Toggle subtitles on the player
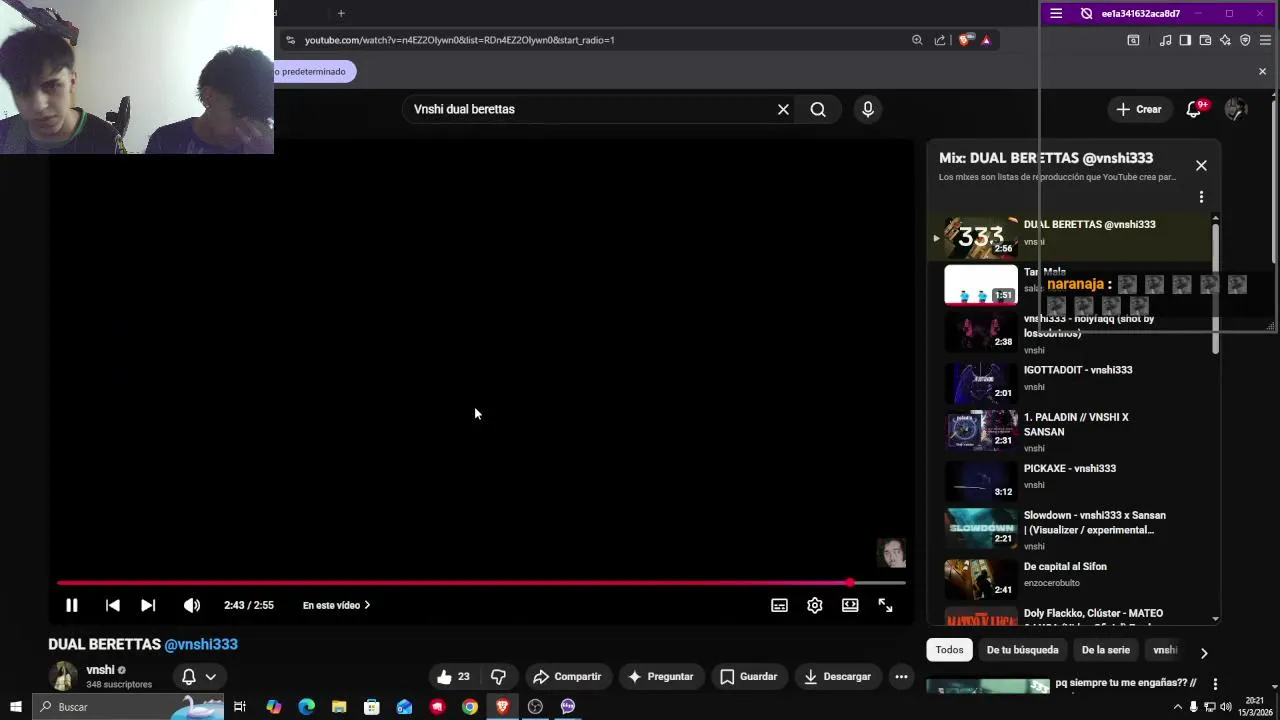The width and height of the screenshot is (1280, 720). [x=779, y=605]
